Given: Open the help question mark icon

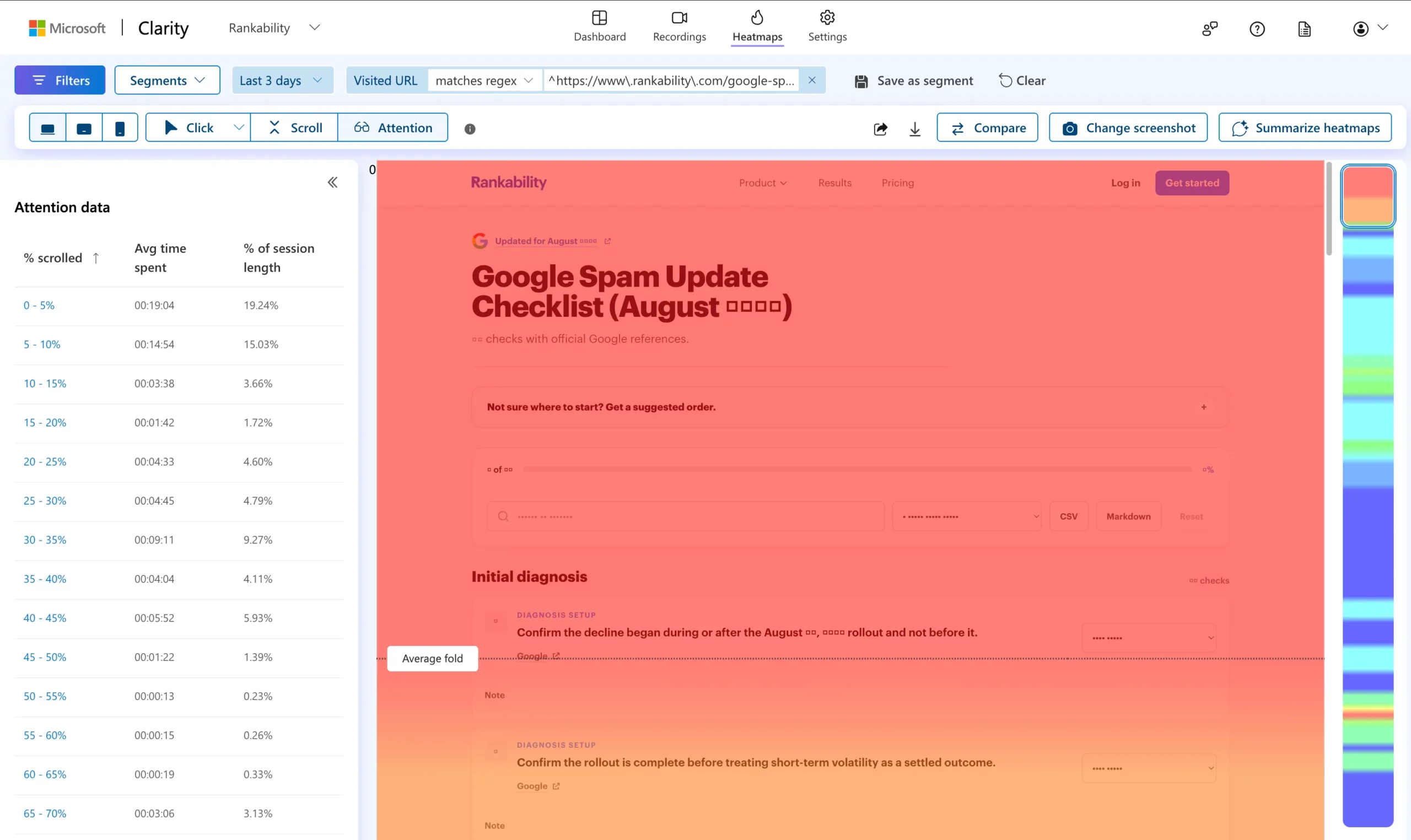Looking at the screenshot, I should point(1257,28).
